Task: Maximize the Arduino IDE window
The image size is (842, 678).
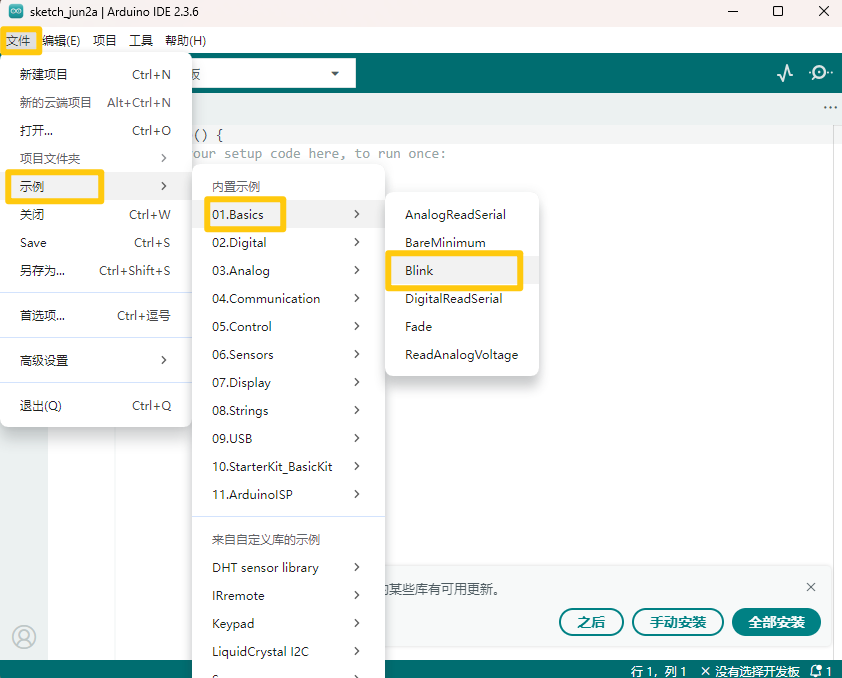Action: pyautogui.click(x=778, y=11)
